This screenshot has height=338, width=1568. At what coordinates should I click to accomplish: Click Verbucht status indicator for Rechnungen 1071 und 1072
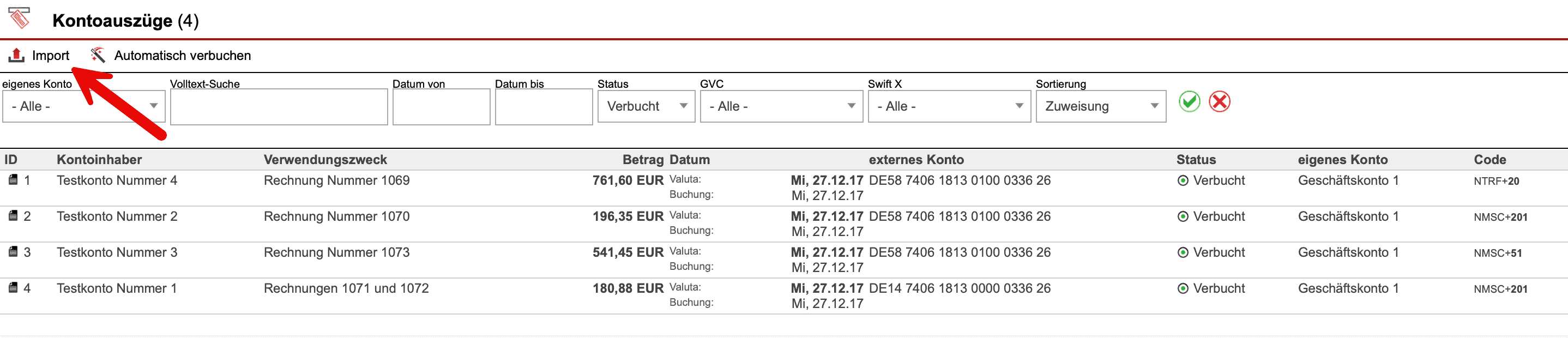[x=1183, y=289]
